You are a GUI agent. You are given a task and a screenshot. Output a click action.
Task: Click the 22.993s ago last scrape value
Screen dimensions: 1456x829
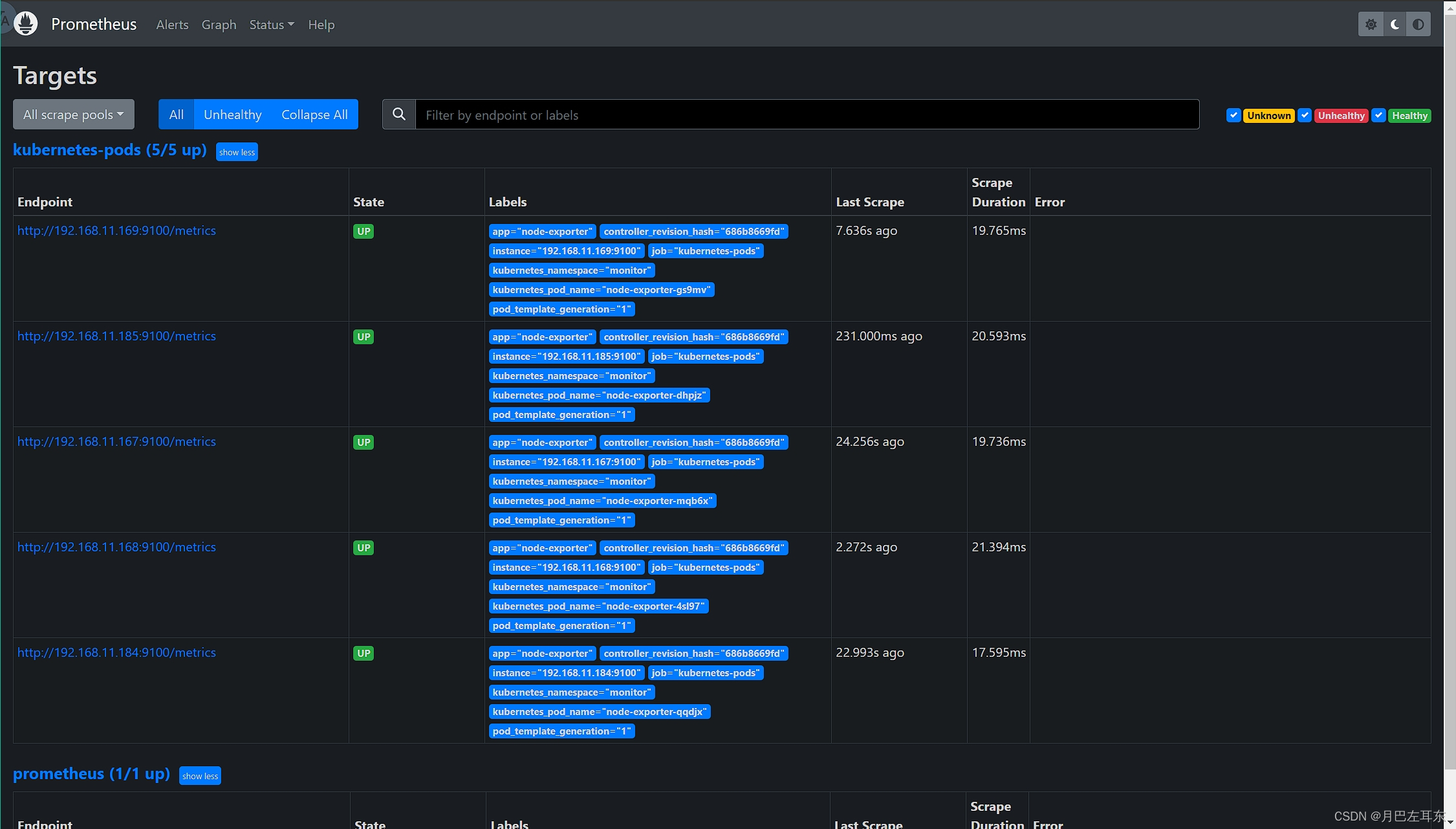tap(870, 652)
